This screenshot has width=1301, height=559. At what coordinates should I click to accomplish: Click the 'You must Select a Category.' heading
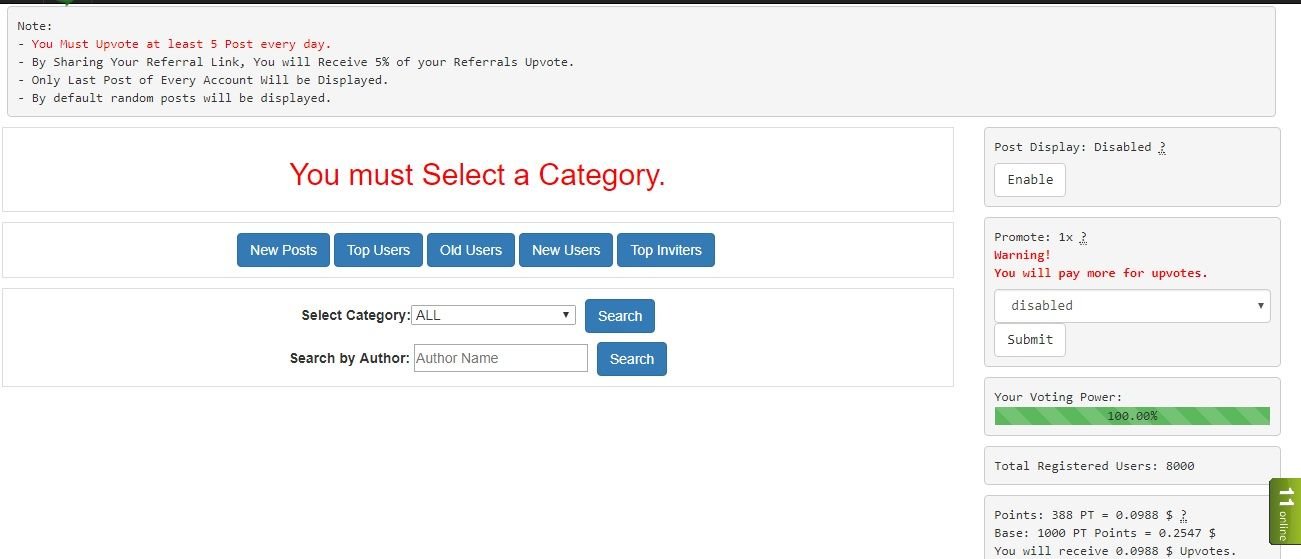click(477, 175)
